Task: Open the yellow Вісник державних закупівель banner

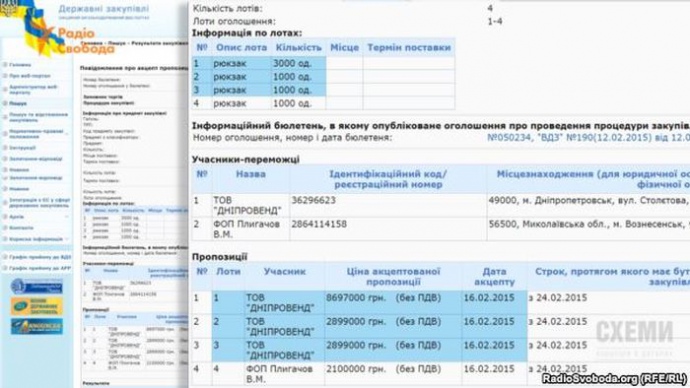Action: tap(37, 306)
